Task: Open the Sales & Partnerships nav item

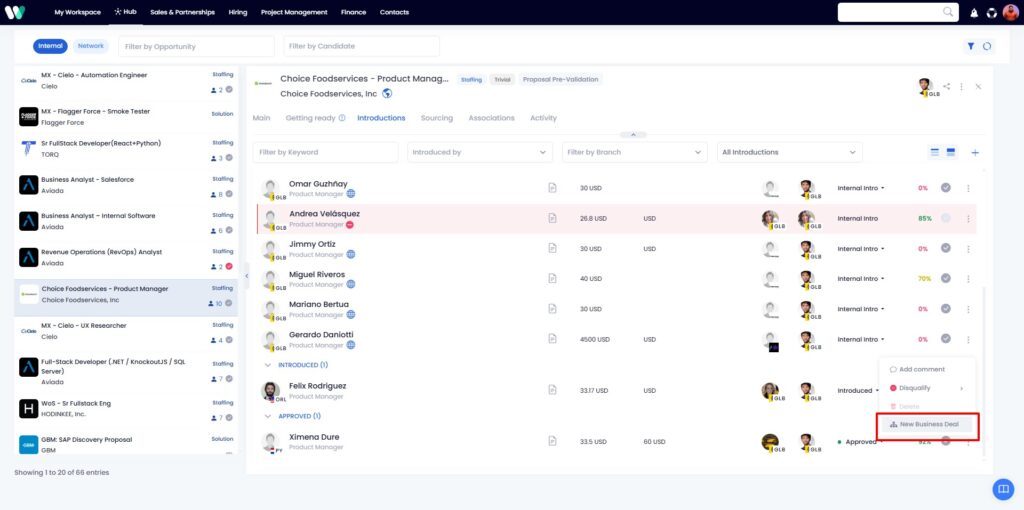Action: pyautogui.click(x=182, y=12)
